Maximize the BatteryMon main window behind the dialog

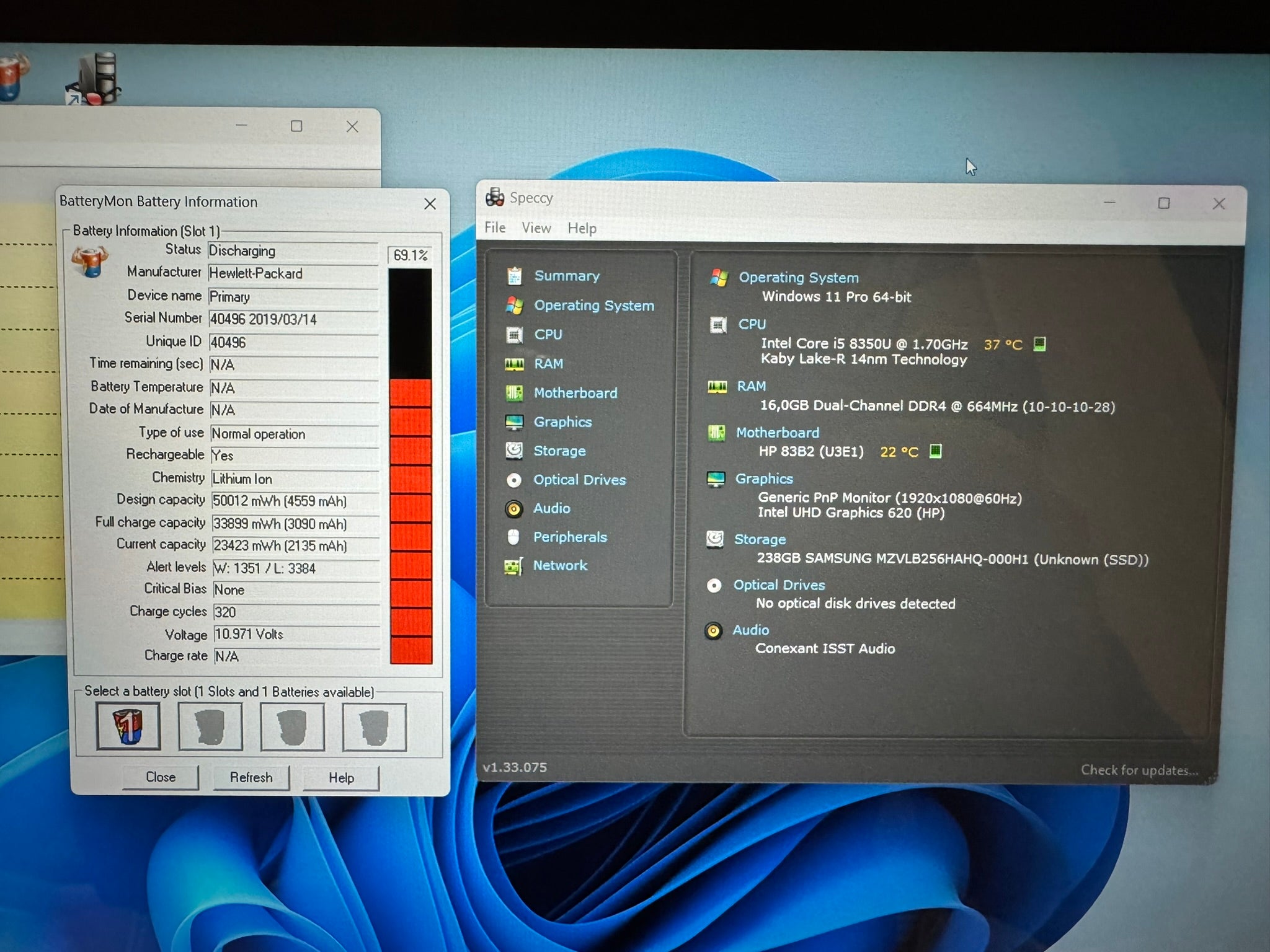(296, 126)
